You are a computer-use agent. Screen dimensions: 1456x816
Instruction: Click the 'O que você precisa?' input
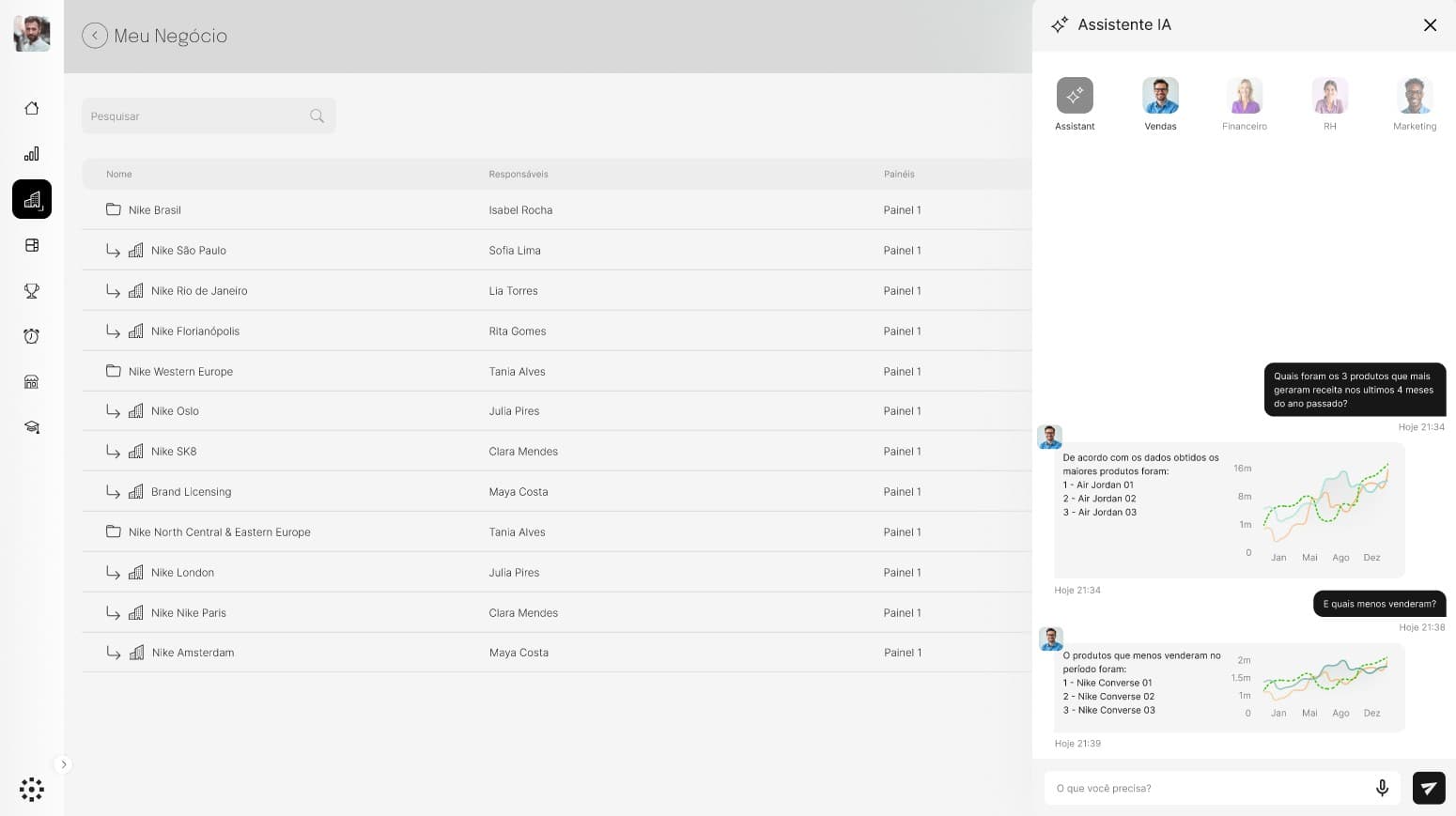click(1222, 788)
